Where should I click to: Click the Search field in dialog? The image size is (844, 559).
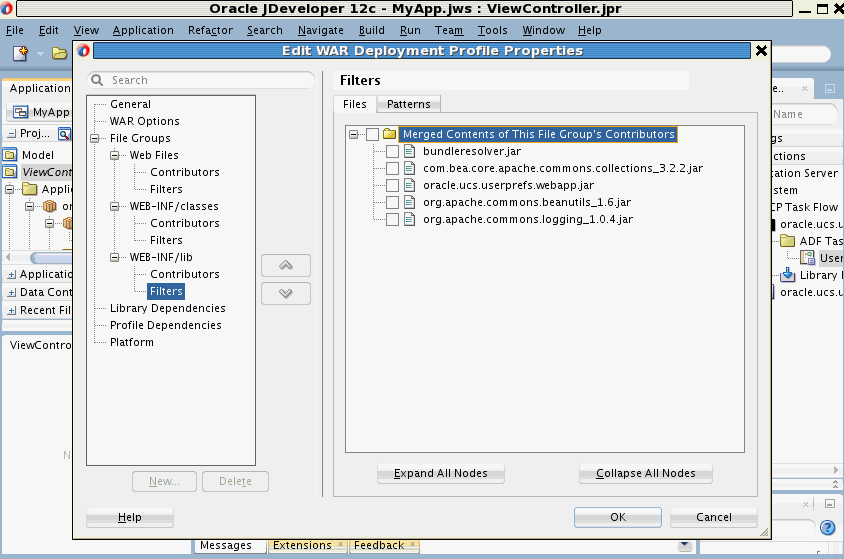click(201, 80)
